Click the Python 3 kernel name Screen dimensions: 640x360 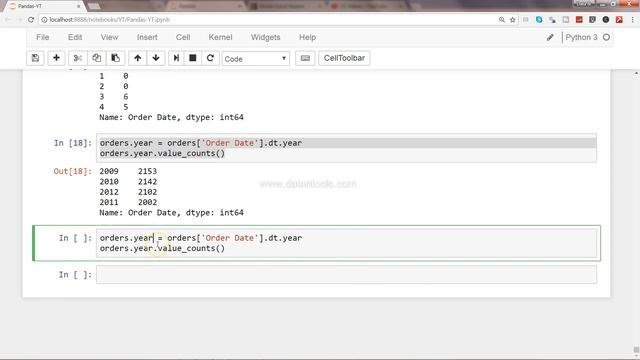[581, 37]
